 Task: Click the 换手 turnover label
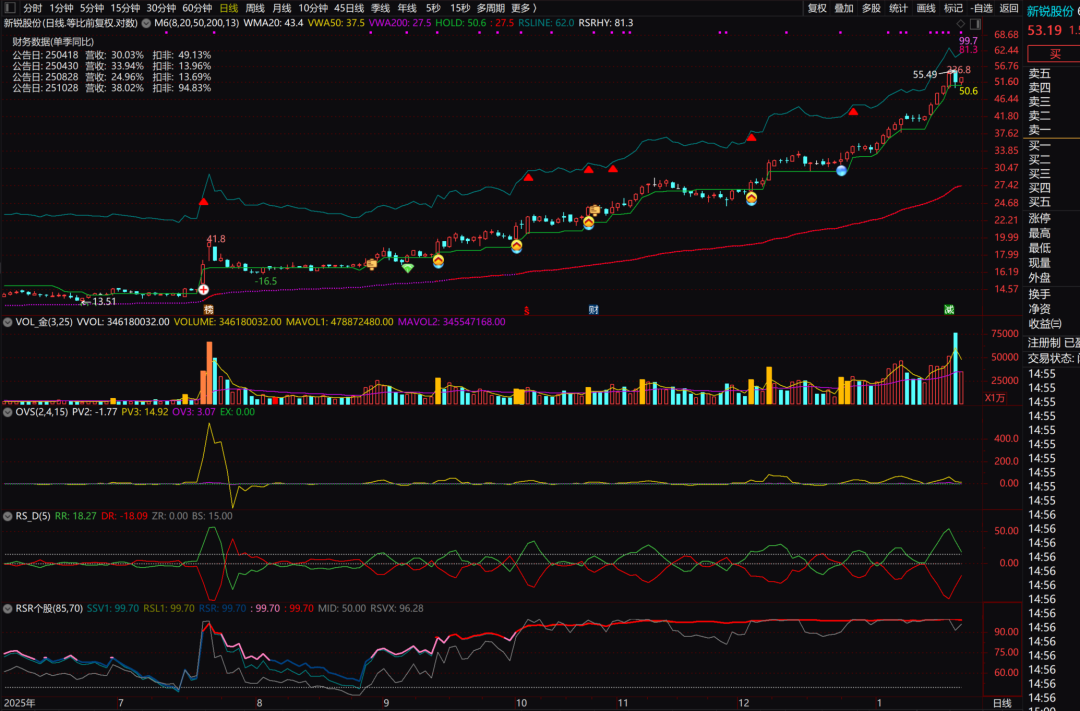[x=1039, y=294]
